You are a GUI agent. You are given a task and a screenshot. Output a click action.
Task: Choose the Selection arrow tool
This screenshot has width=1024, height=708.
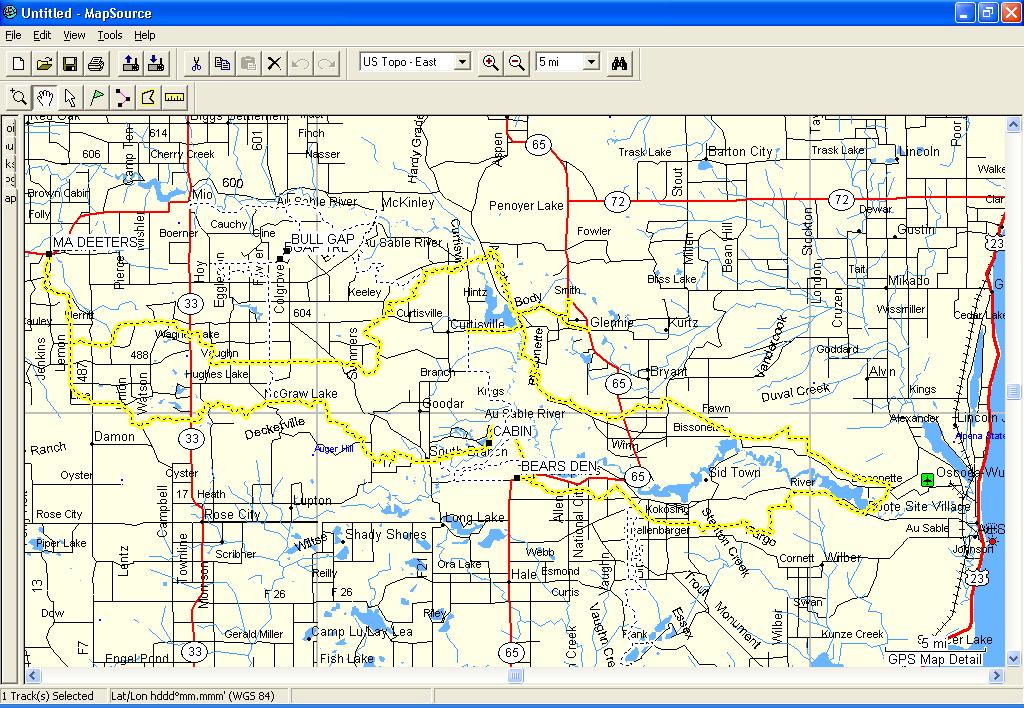[70, 97]
